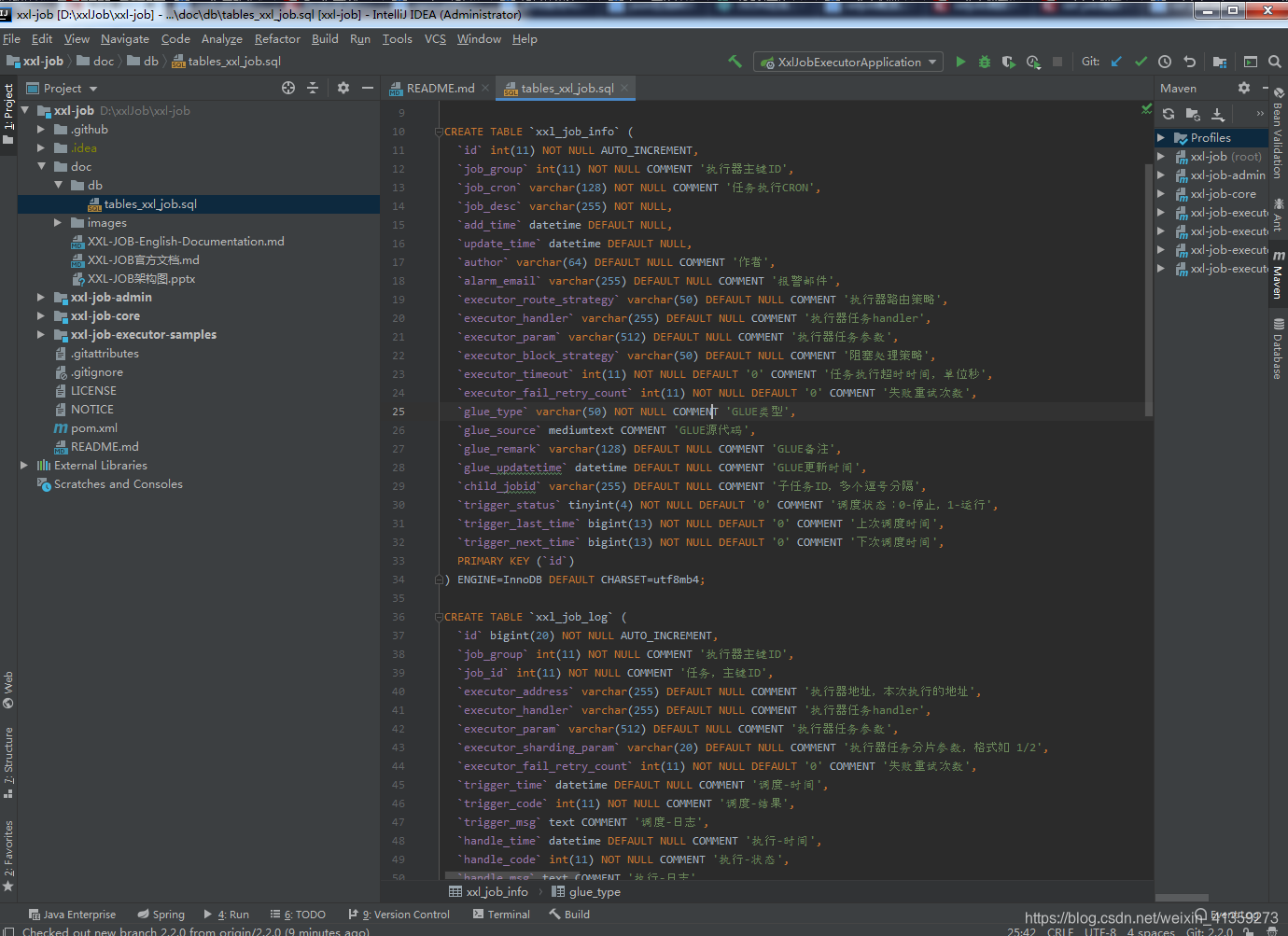Click the Maven download sources icon
The image size is (1288, 936).
pyautogui.click(x=1218, y=114)
